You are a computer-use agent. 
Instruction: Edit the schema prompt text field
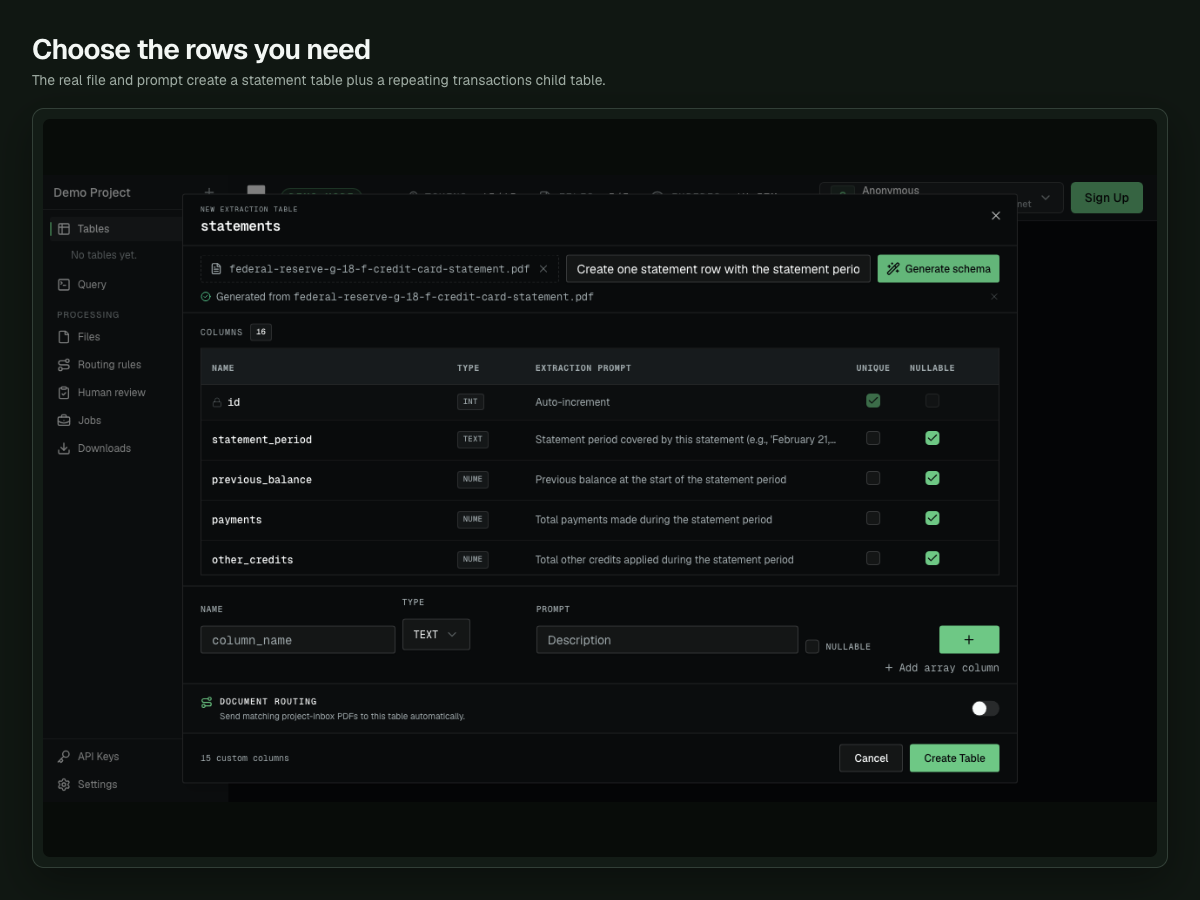tap(718, 269)
